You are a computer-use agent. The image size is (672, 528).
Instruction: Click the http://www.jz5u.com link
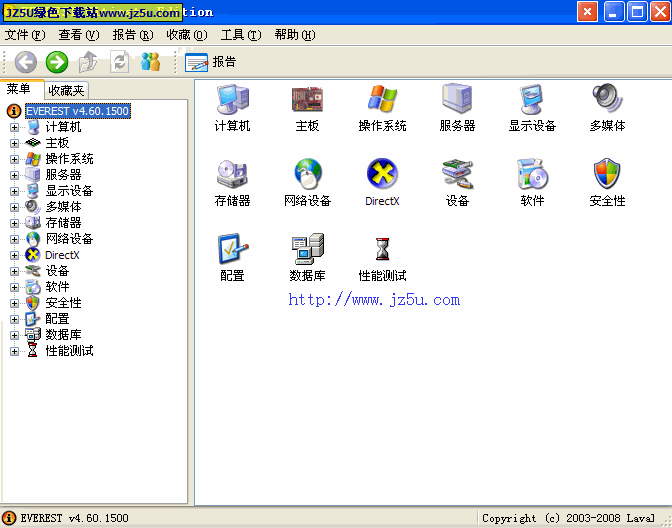(374, 300)
